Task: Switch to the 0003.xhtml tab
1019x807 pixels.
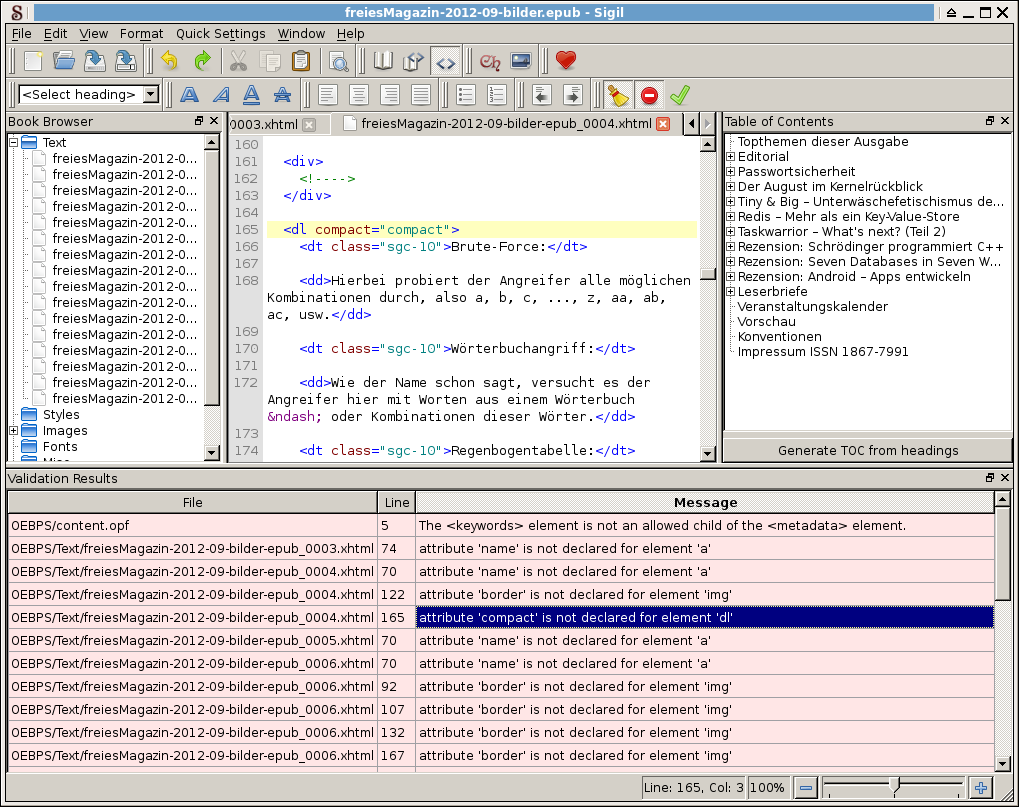Action: tap(262, 125)
